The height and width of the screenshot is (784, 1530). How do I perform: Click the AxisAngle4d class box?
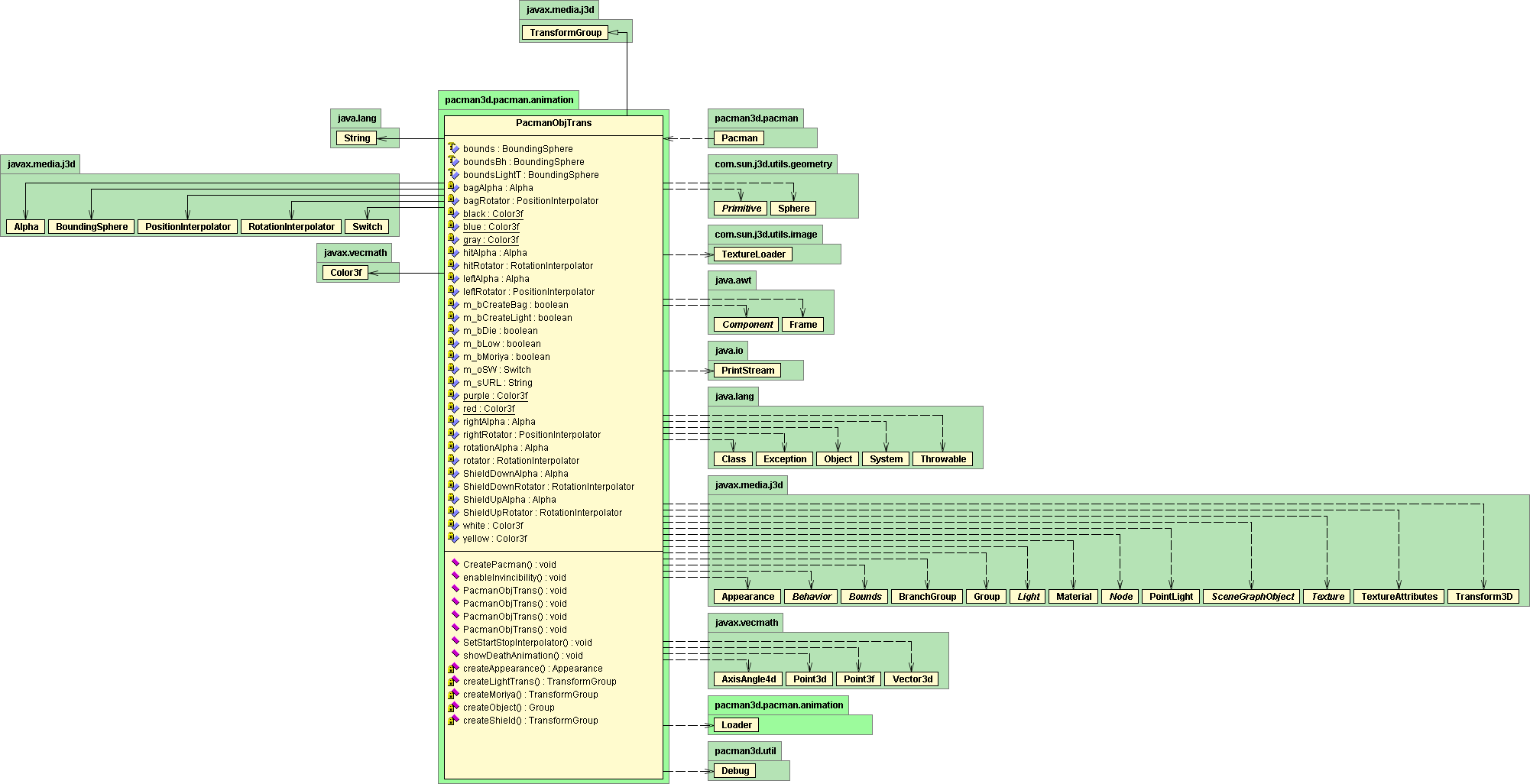click(x=748, y=679)
